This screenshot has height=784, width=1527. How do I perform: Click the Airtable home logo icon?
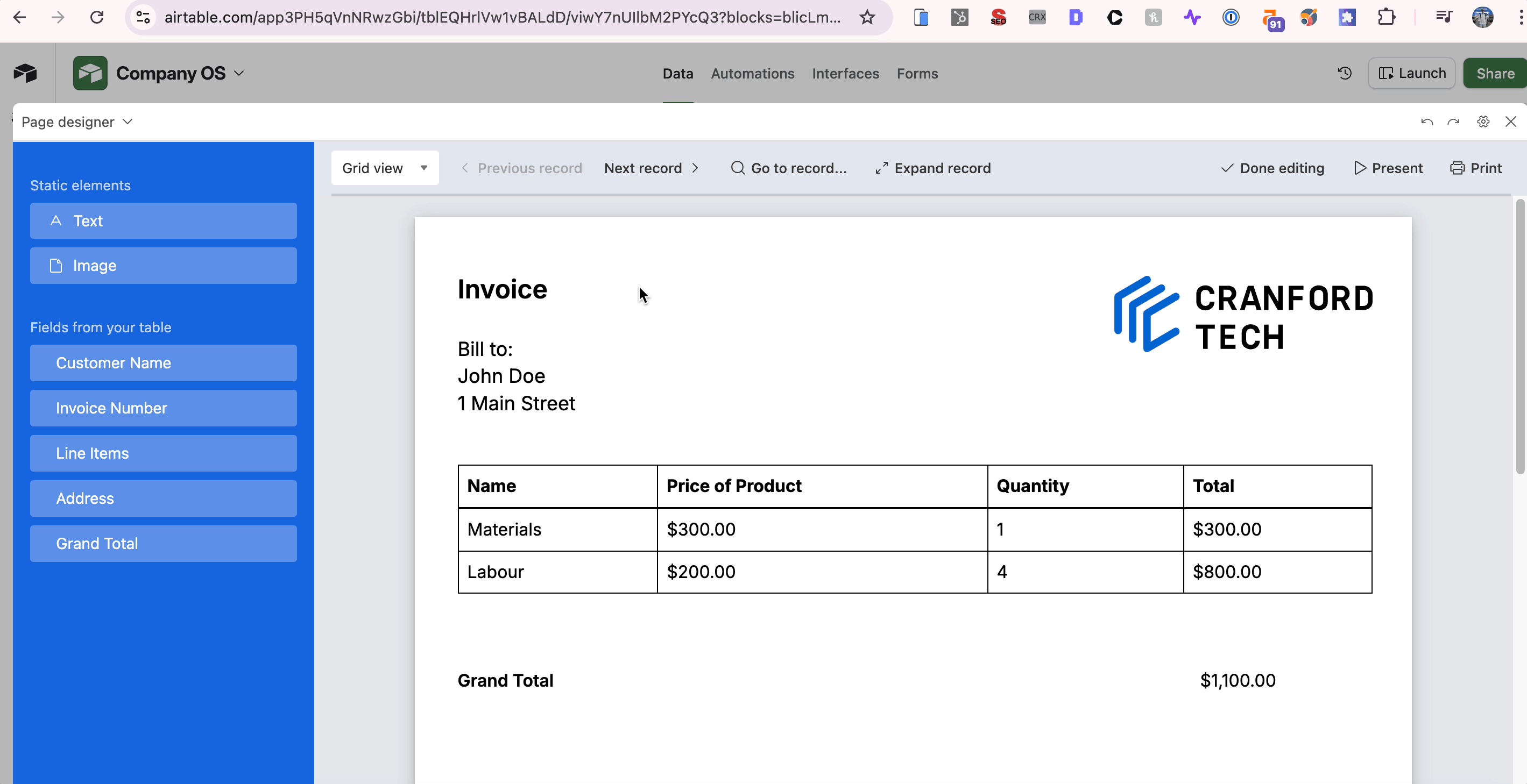pos(25,74)
